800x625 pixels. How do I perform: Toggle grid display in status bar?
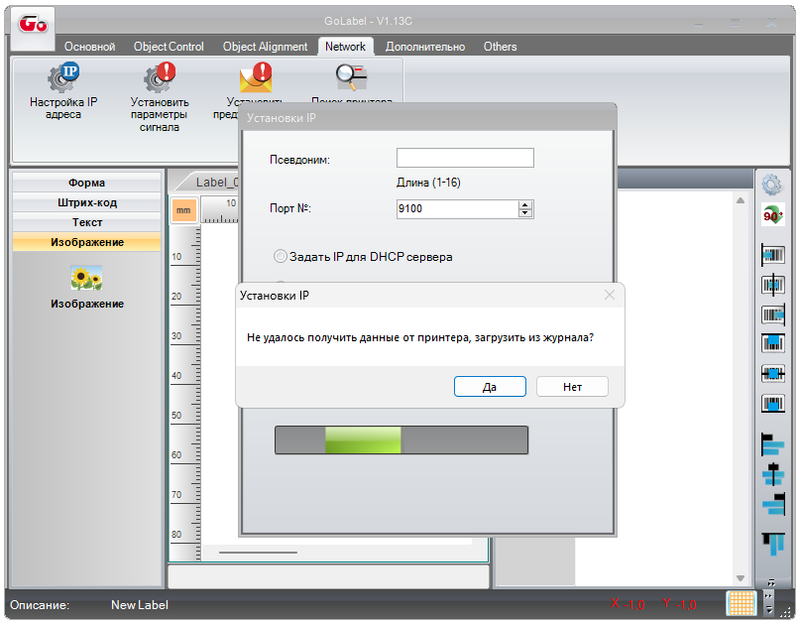pos(741,604)
